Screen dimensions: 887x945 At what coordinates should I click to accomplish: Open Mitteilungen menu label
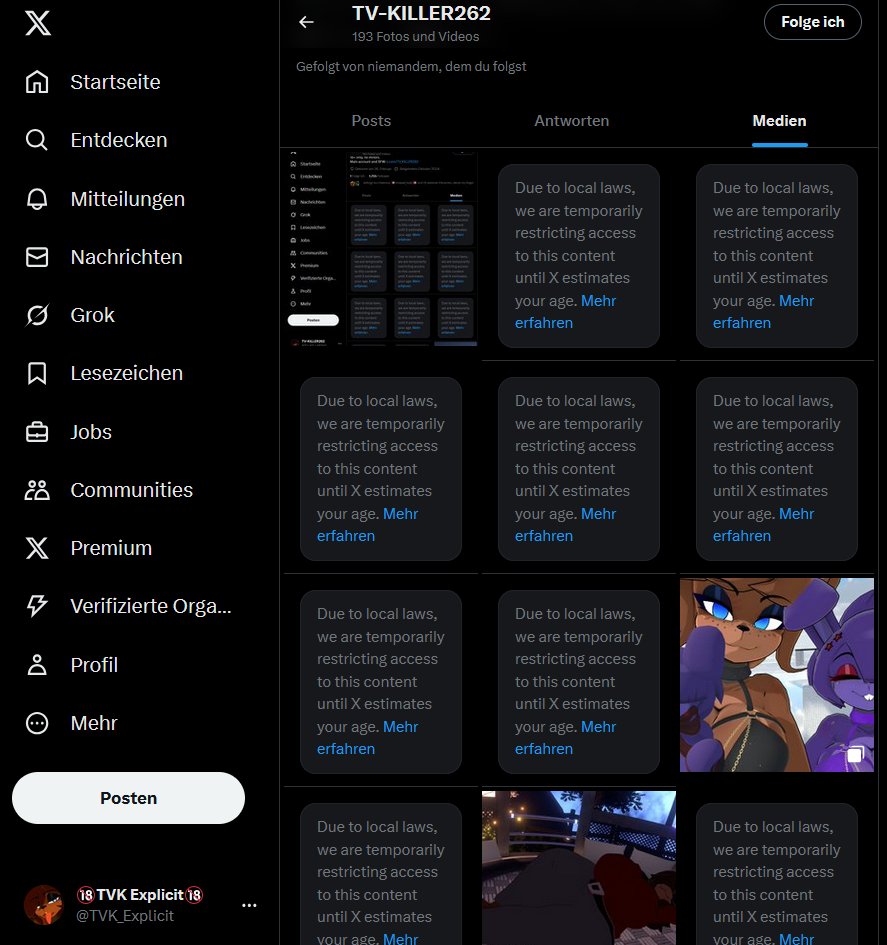point(127,198)
